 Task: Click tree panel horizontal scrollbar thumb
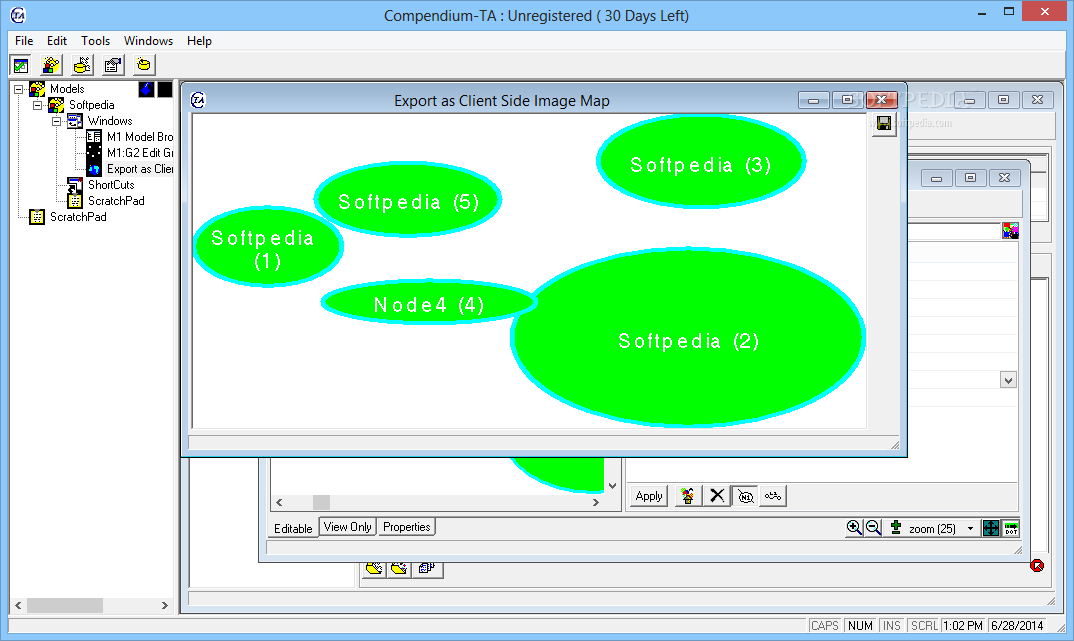tap(65, 605)
